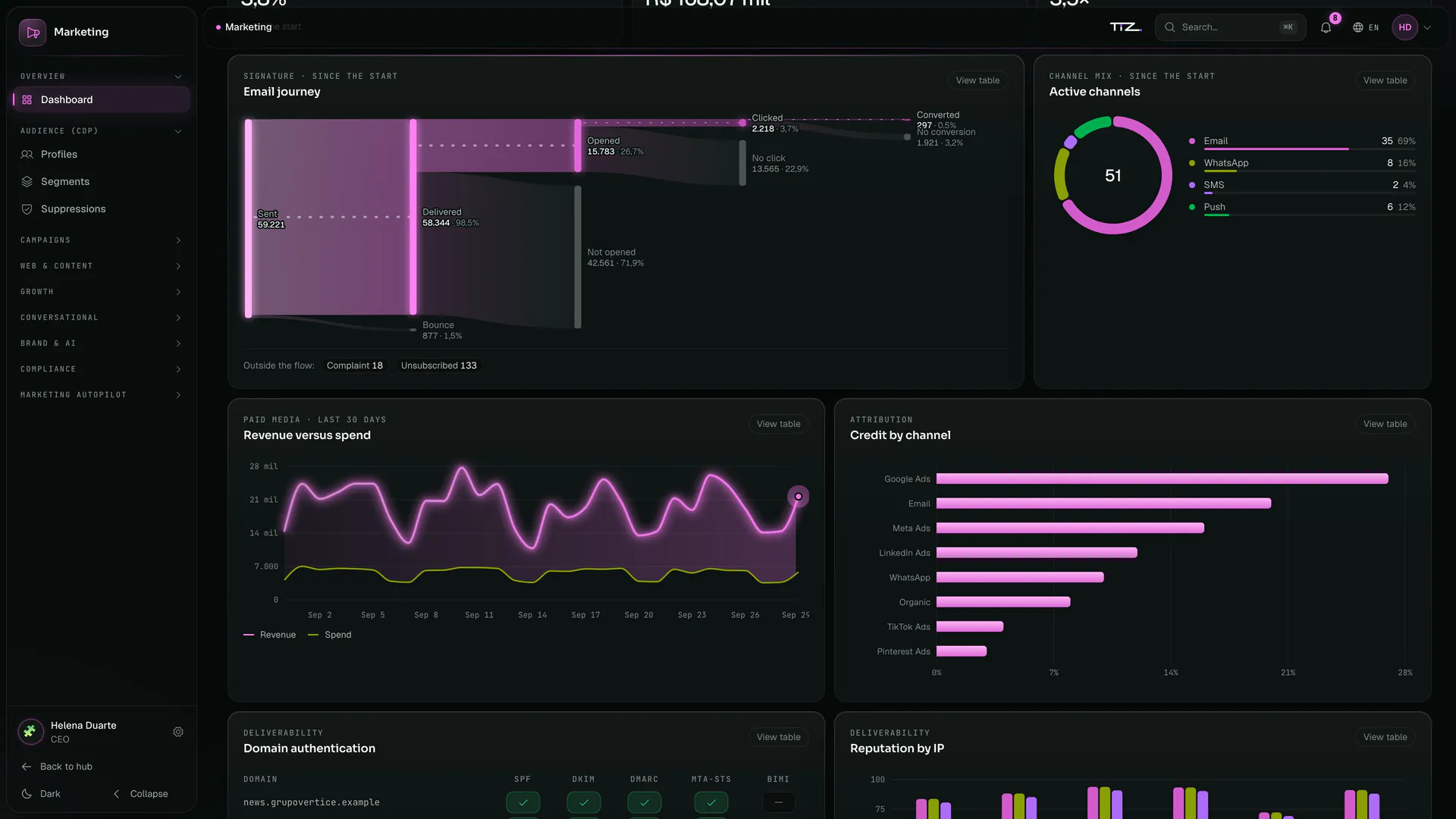1456x819 pixels.
Task: Expand the Marketing Autopilot section
Action: 102,395
